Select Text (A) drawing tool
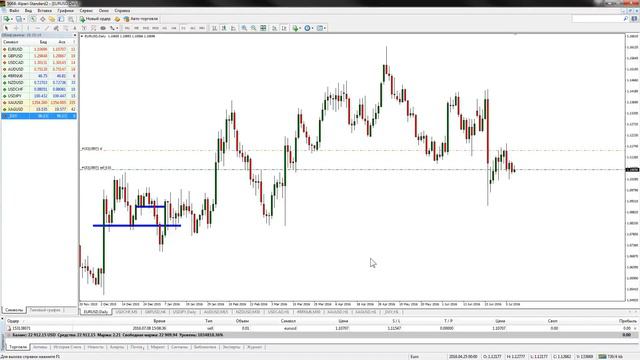Viewport: 640px width, 360px height. (75, 28)
